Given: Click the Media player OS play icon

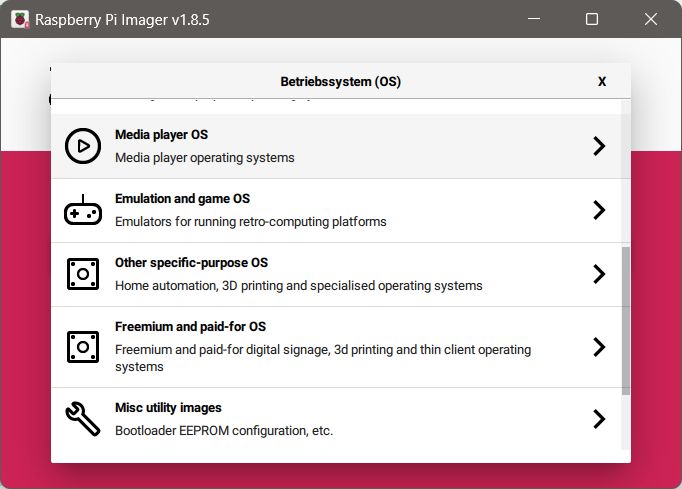Looking at the screenshot, I should [x=83, y=146].
